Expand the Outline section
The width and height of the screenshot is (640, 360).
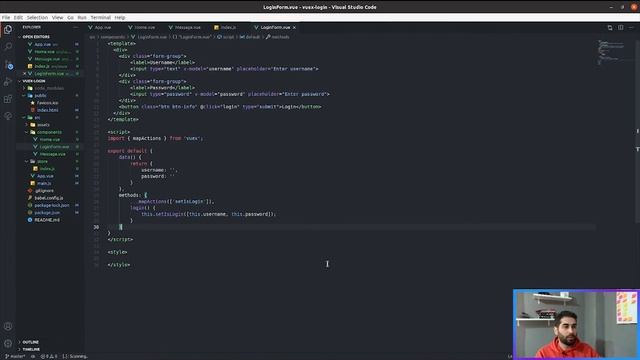click(x=31, y=342)
